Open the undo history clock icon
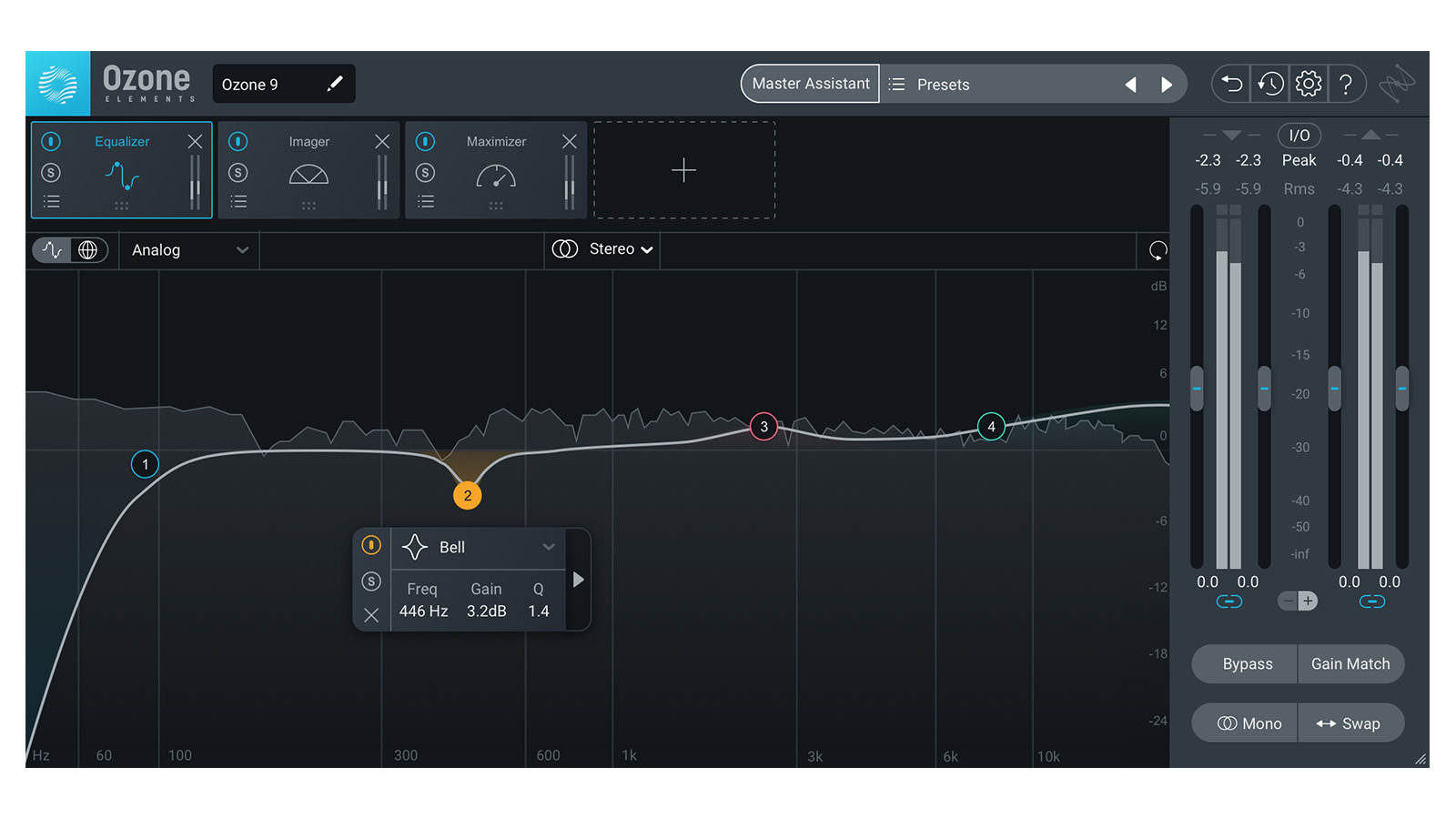1456x819 pixels. click(1270, 84)
